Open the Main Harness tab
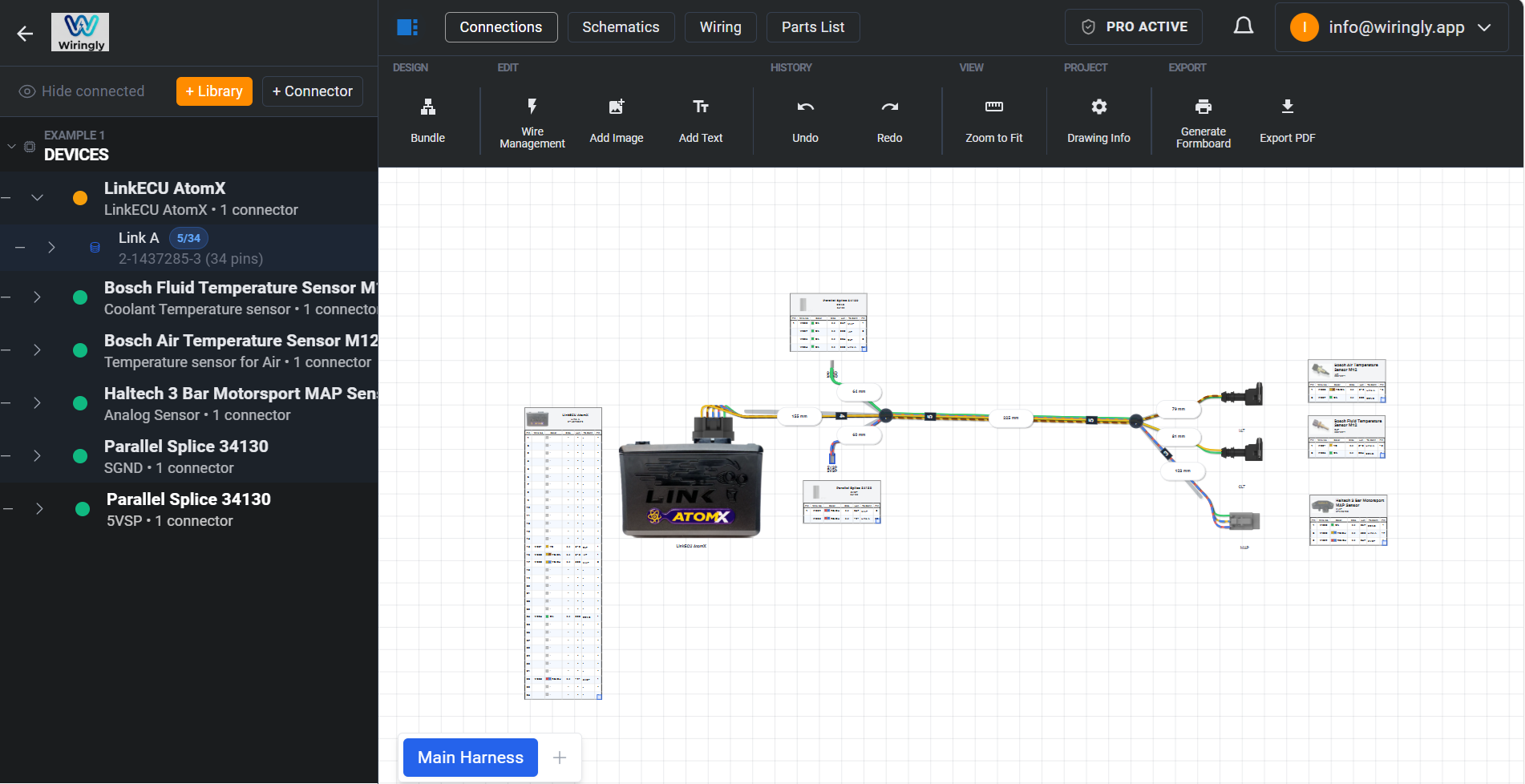The image size is (1525, 784). tap(471, 758)
